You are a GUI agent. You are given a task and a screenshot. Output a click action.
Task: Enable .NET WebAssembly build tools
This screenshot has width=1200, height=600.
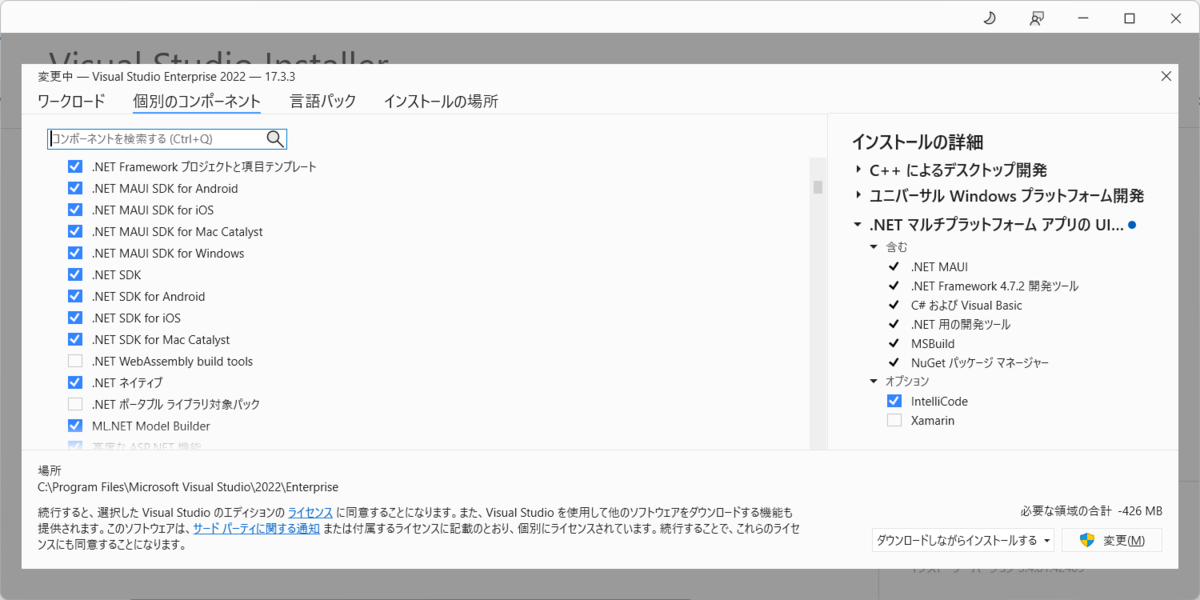point(75,361)
